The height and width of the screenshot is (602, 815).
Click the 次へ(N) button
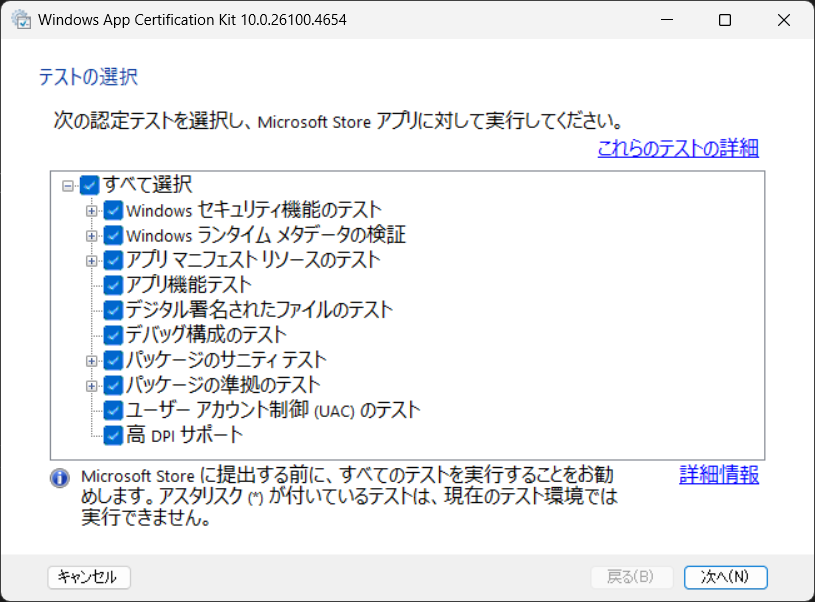[x=725, y=577]
